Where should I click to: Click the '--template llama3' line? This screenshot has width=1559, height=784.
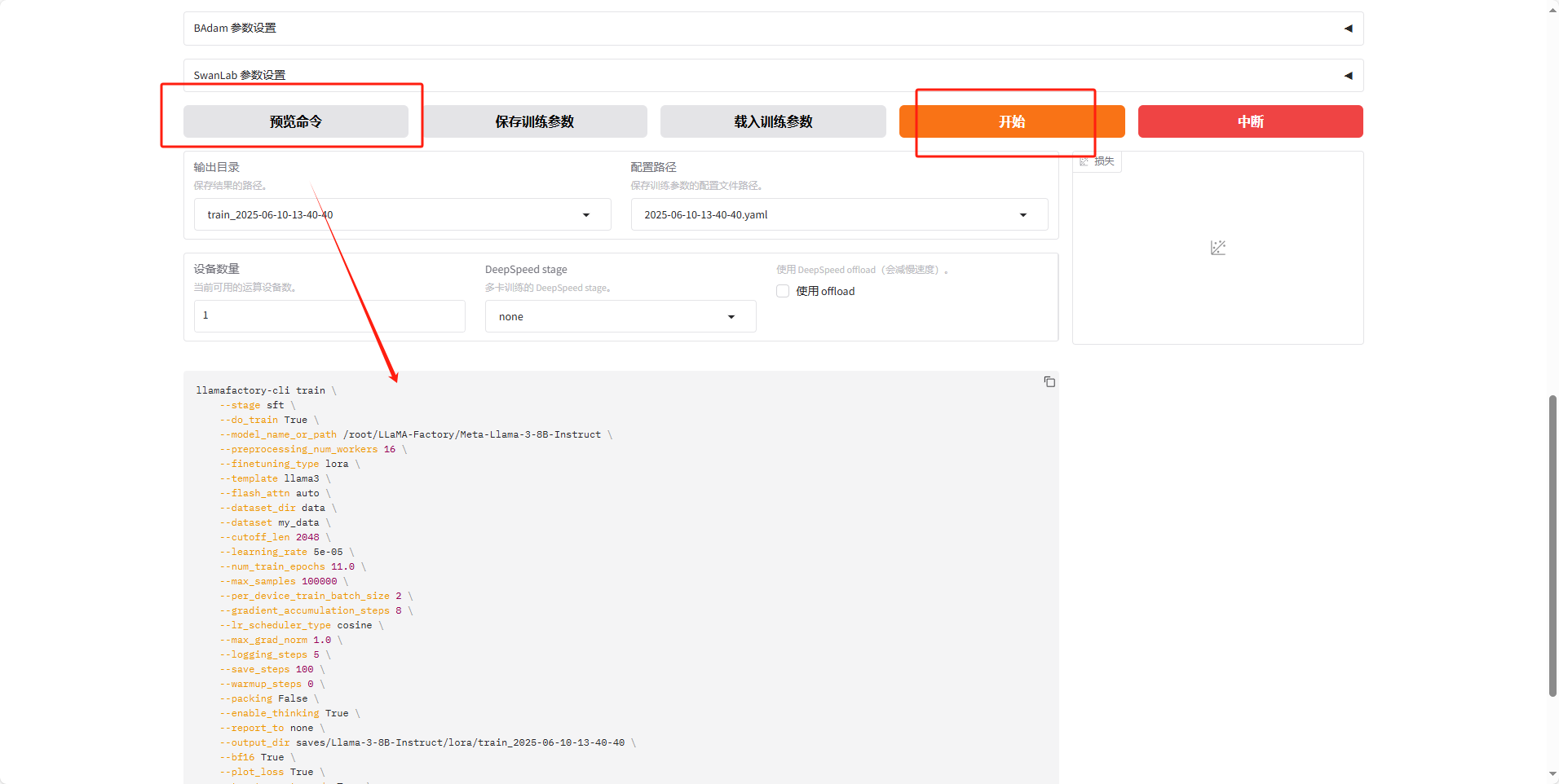275,478
